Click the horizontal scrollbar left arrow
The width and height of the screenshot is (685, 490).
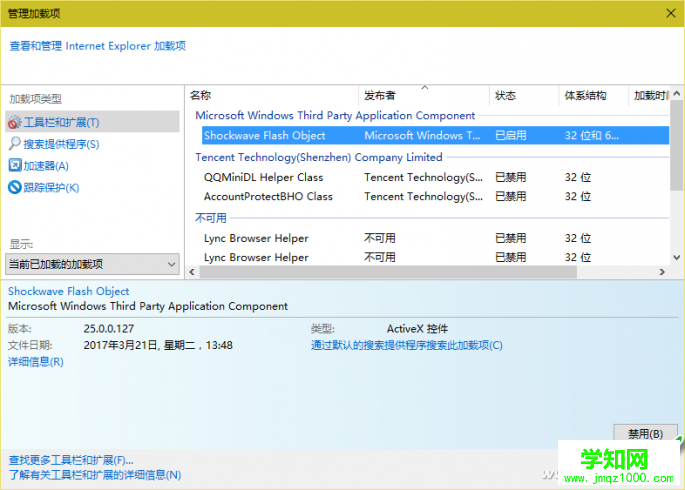(192, 272)
